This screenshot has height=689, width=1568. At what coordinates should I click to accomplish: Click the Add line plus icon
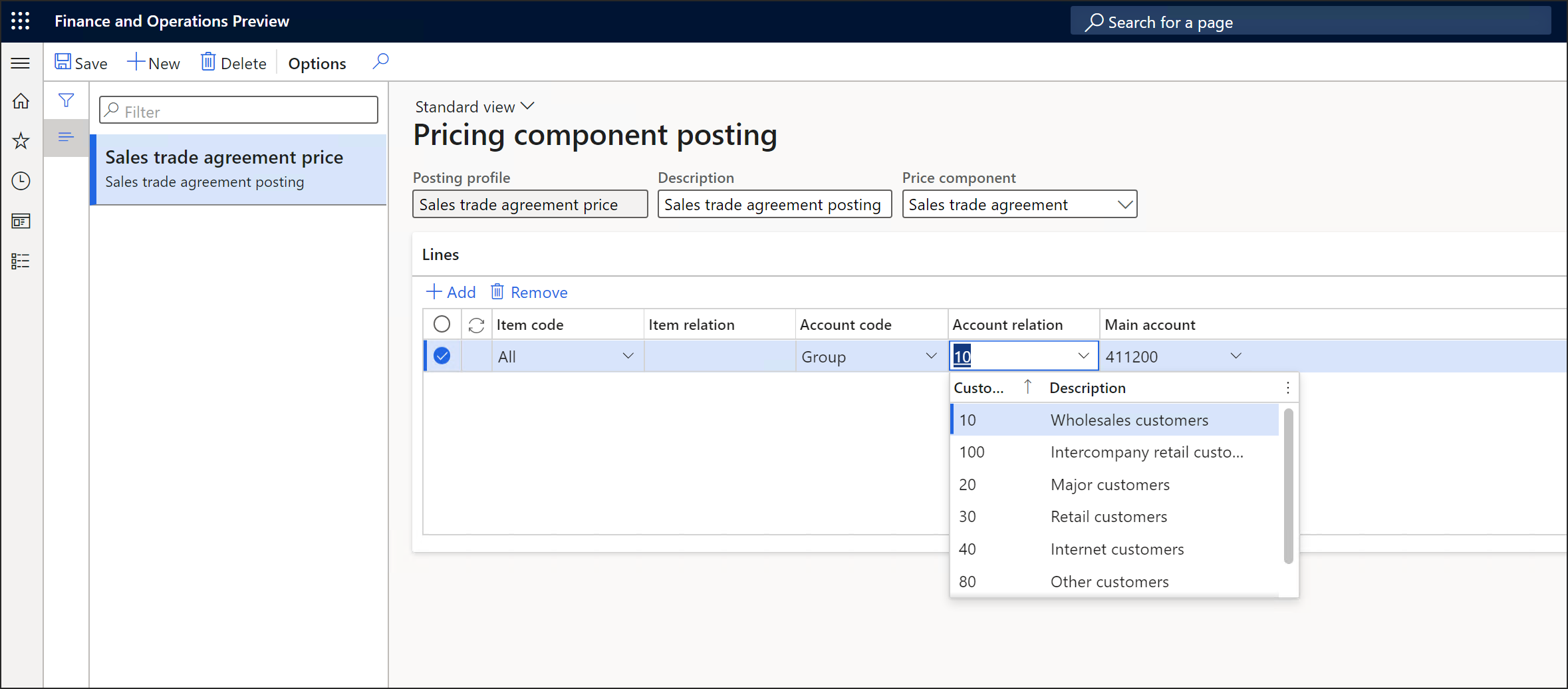(434, 291)
